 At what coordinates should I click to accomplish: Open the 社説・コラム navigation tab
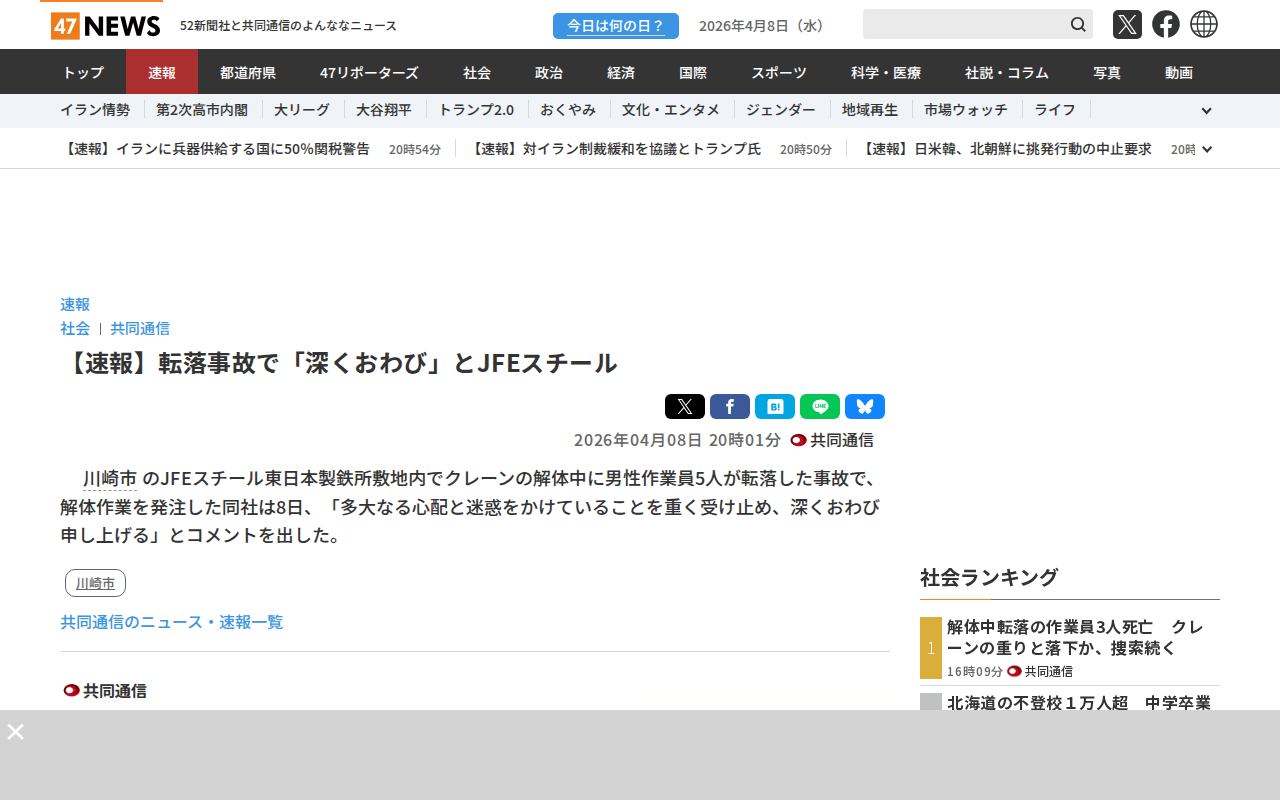click(x=1007, y=72)
